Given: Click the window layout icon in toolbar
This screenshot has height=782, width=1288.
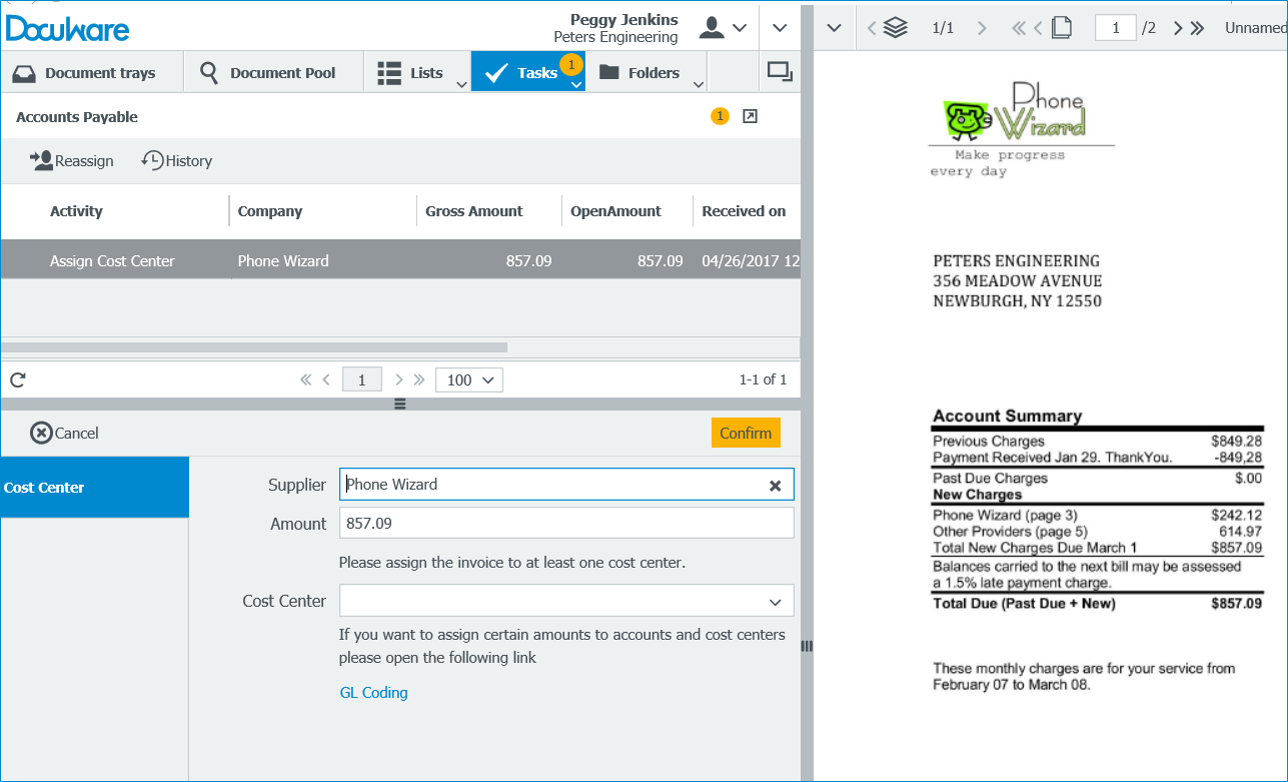Looking at the screenshot, I should (x=779, y=72).
